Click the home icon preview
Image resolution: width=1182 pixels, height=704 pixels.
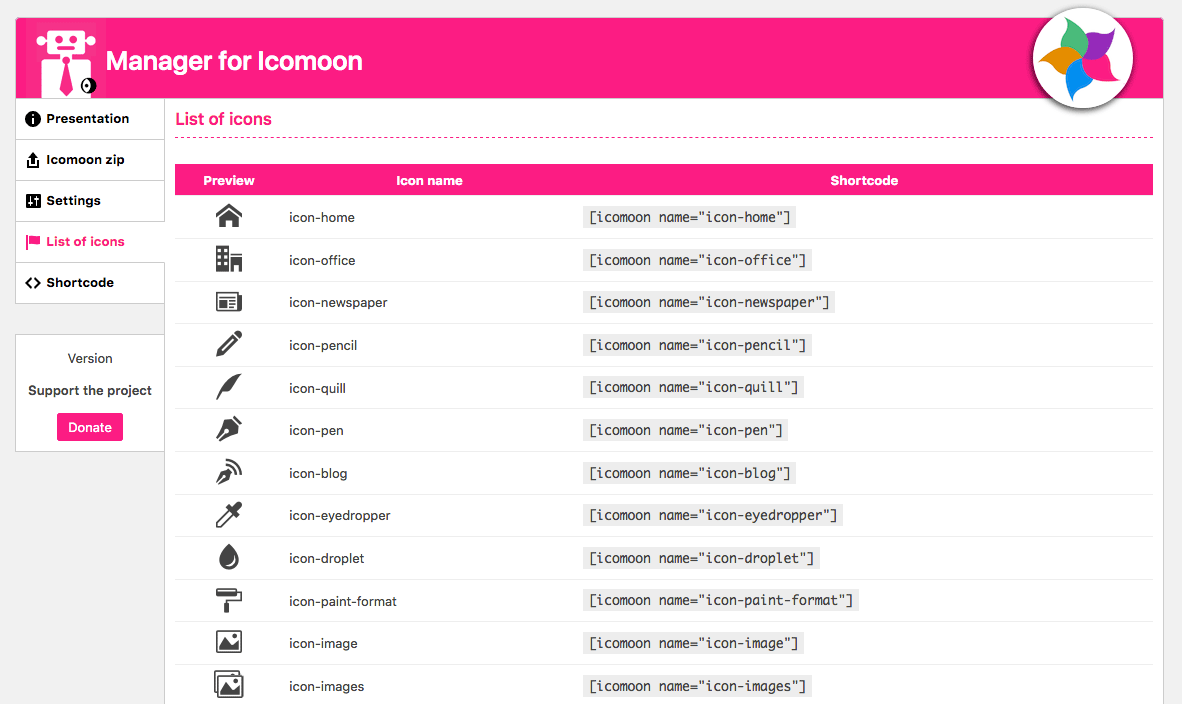[229, 216]
